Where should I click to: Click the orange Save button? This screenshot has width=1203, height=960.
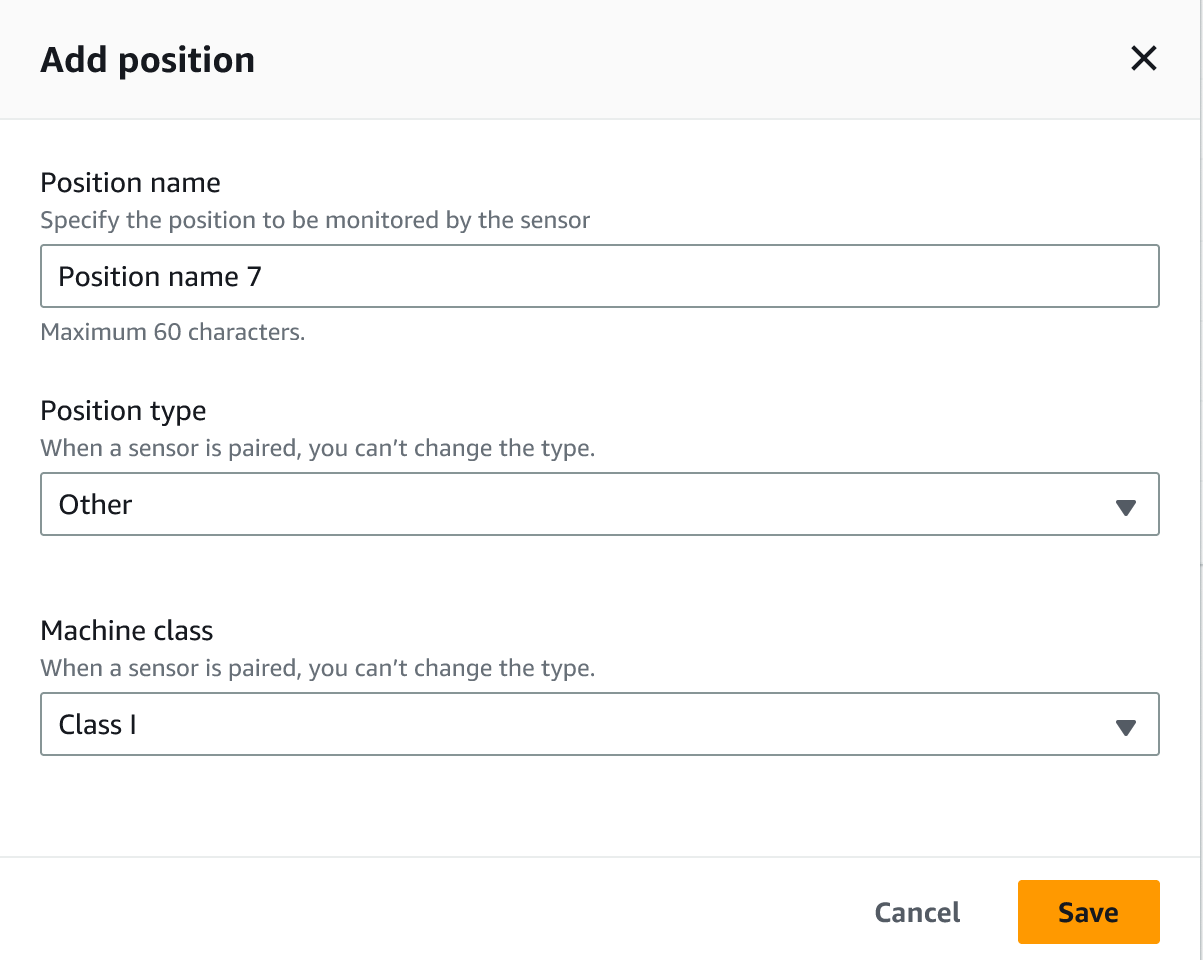click(1088, 912)
